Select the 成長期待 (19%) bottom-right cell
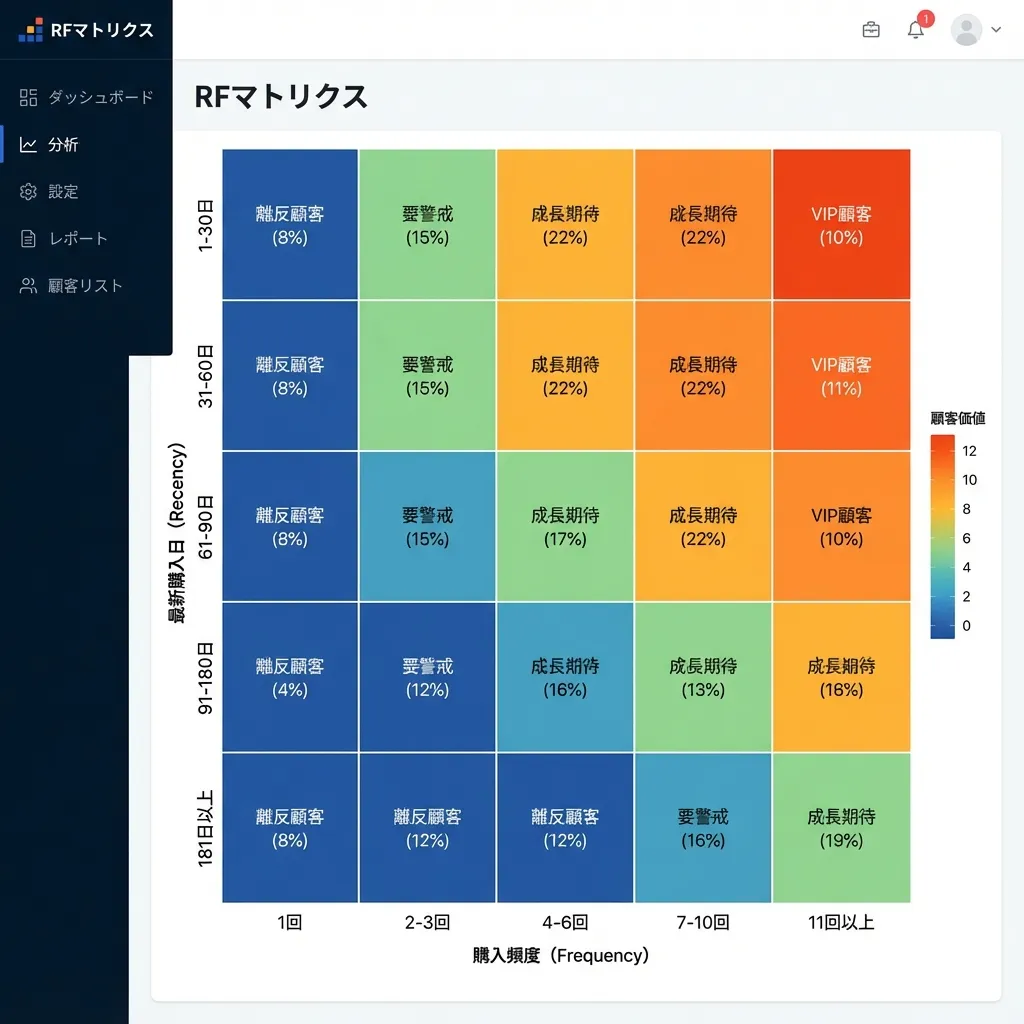The image size is (1024, 1024). 840,828
